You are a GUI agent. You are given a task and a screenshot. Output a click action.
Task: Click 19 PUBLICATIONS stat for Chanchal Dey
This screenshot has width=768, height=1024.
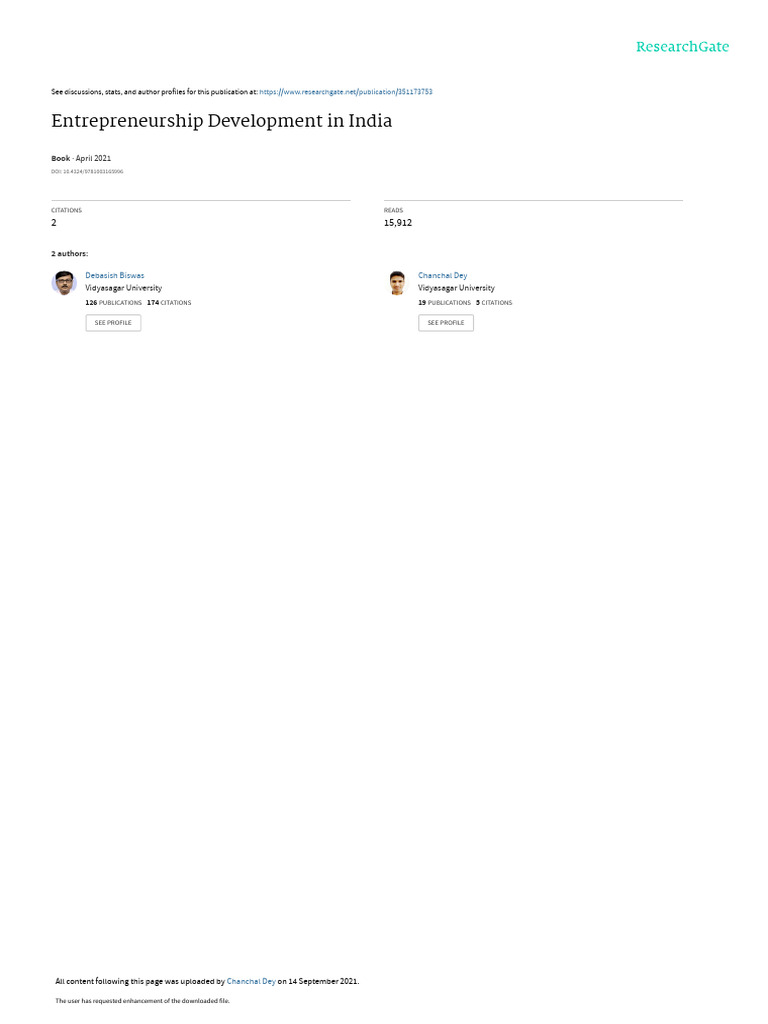tap(444, 302)
